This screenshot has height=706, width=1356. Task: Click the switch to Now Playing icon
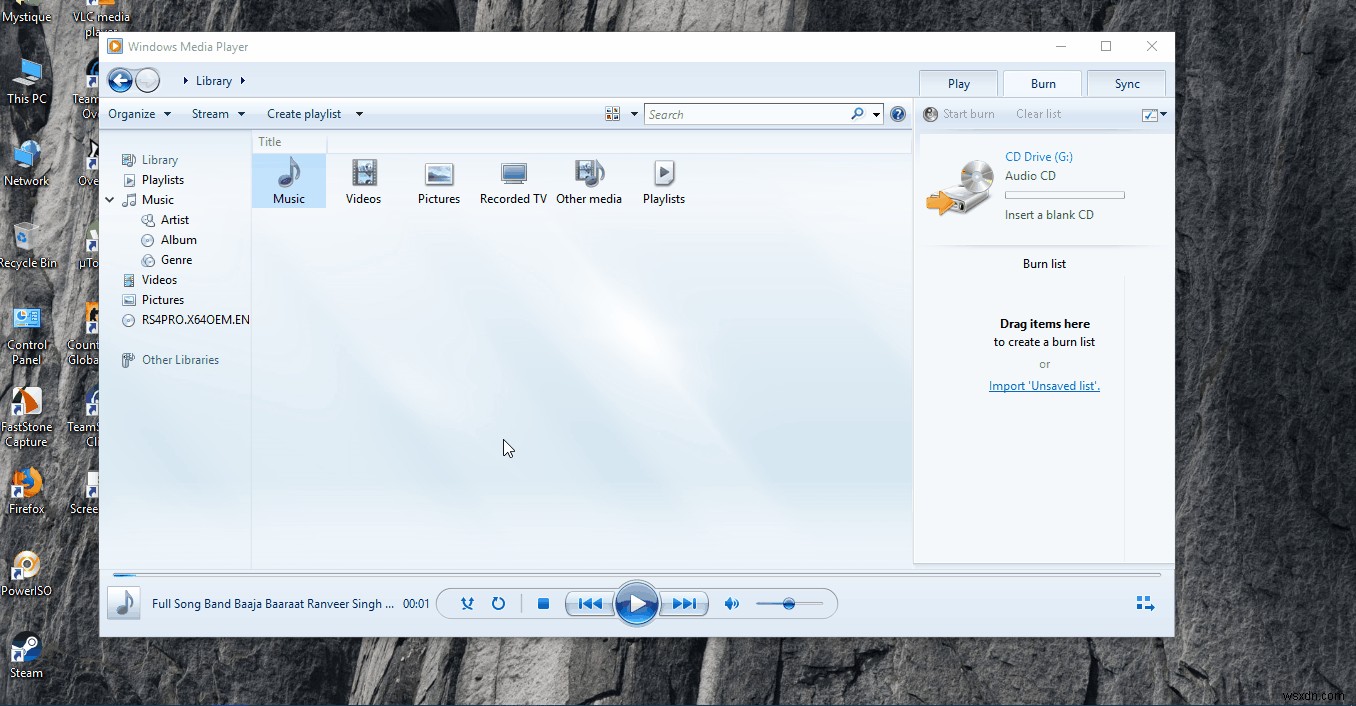(x=1144, y=602)
